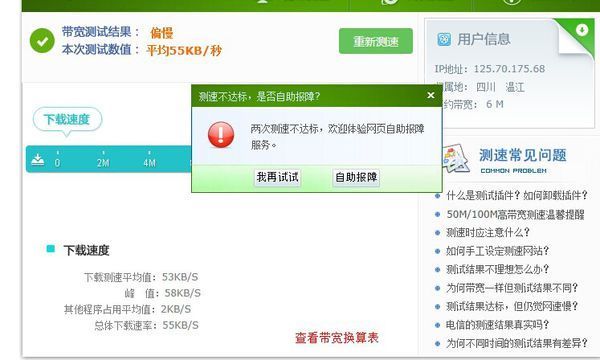Click the 用户信息 panel icon
This screenshot has height=360, width=600.
coord(444,39)
